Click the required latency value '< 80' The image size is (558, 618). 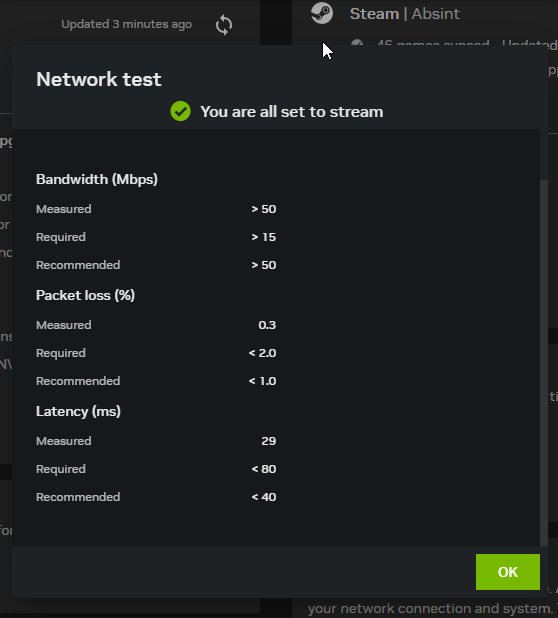264,469
